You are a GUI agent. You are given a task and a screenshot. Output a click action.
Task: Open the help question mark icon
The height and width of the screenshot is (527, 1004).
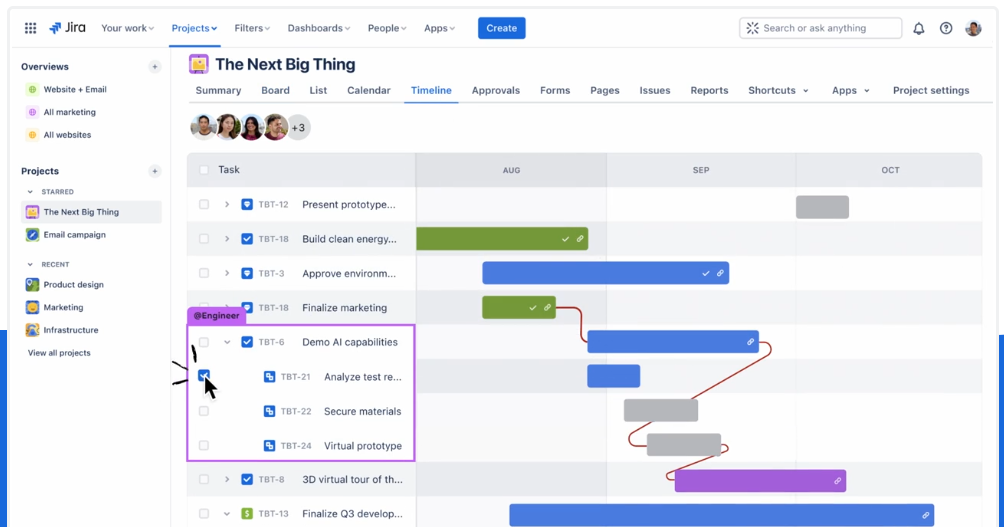click(946, 28)
